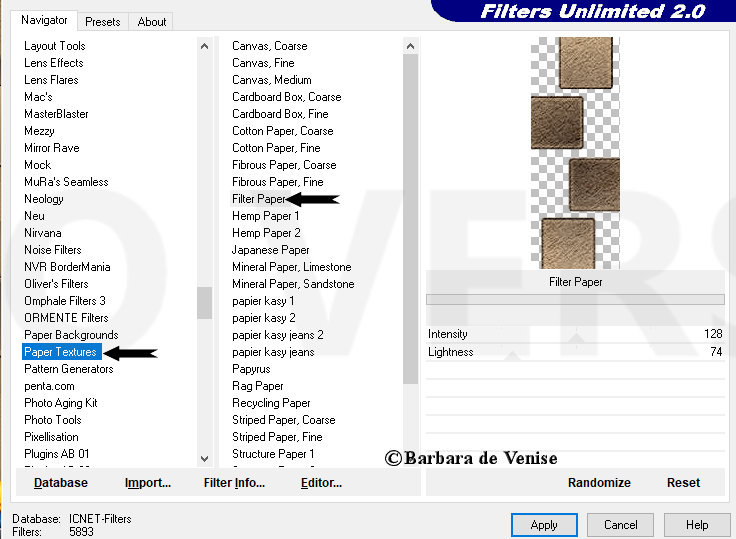Viewport: 736px width, 539px height.
Task: Launch the Editor... option
Action: [x=322, y=483]
